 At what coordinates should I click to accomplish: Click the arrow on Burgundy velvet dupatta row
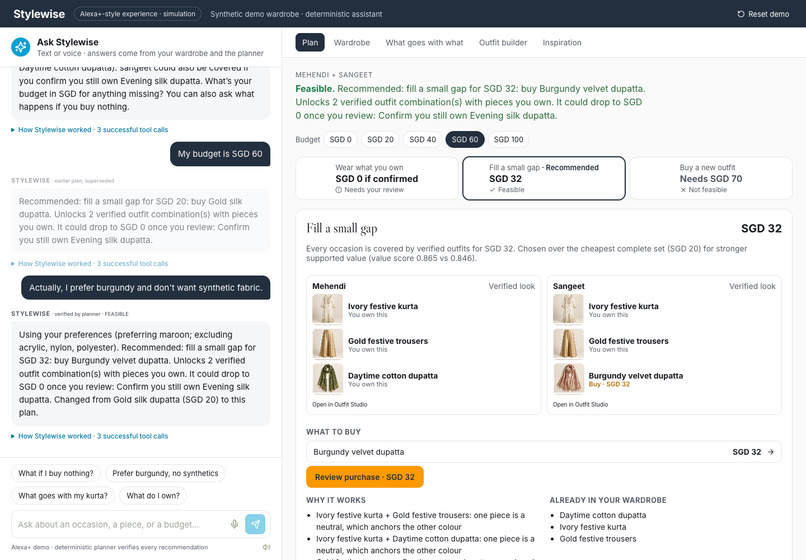coord(771,452)
